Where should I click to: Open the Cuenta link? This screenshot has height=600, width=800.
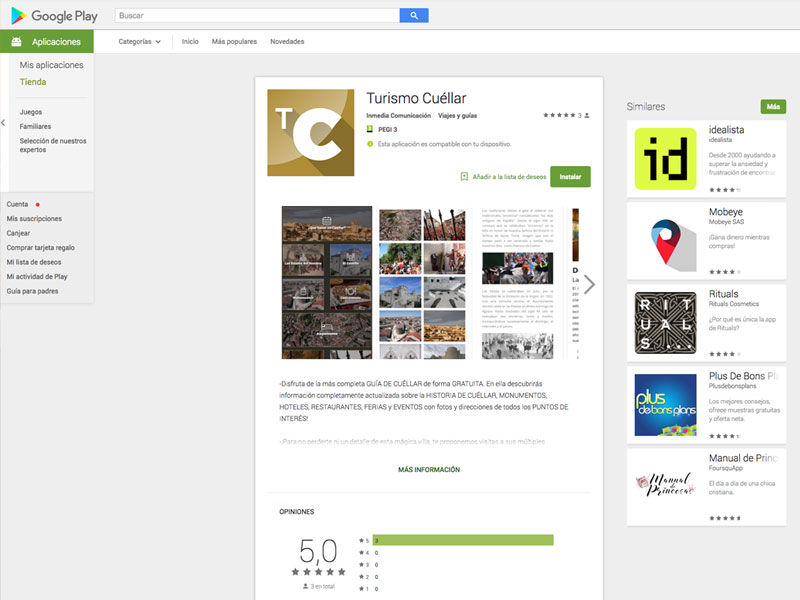[17, 204]
